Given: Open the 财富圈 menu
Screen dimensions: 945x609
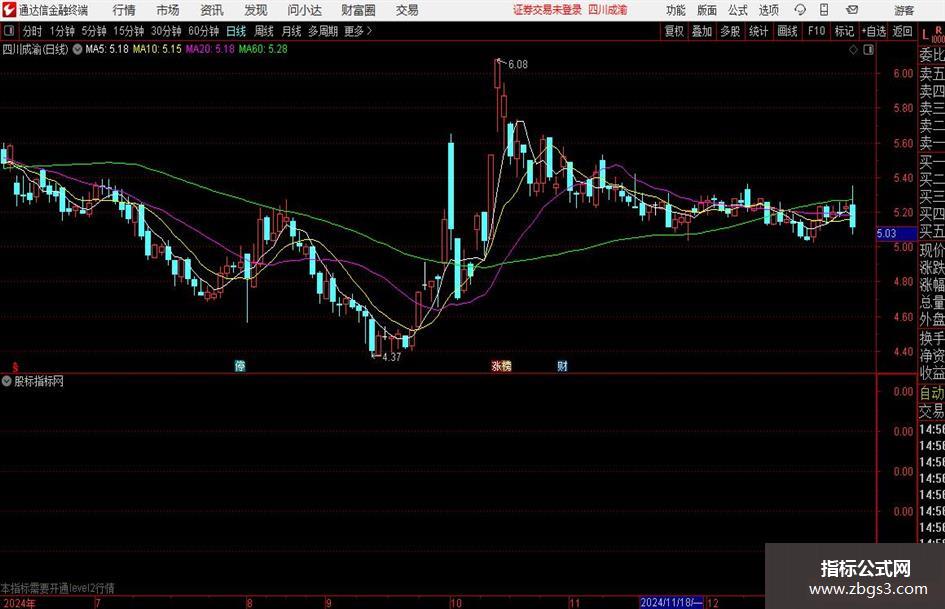Looking at the screenshot, I should pyautogui.click(x=358, y=10).
